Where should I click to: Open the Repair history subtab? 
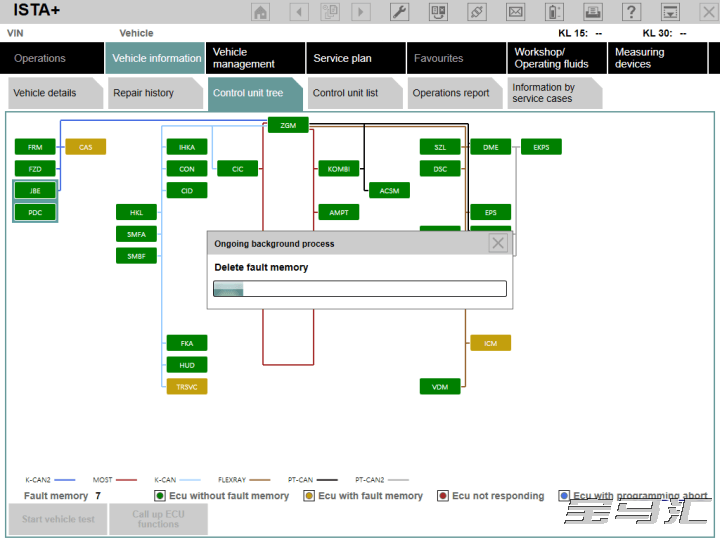[155, 93]
